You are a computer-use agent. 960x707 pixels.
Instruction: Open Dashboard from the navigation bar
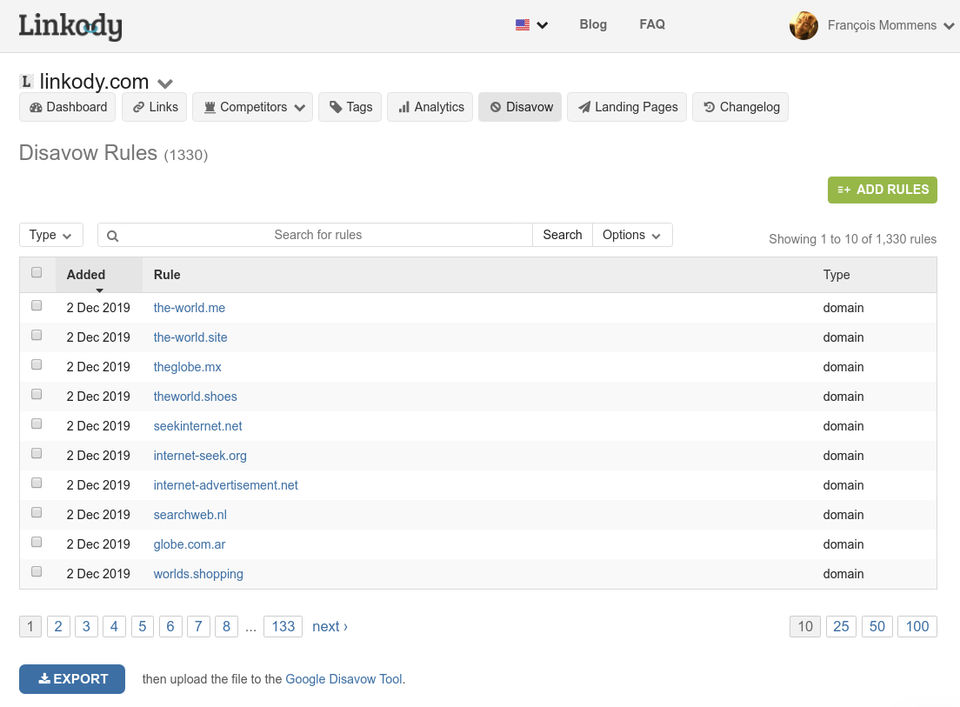[x=68, y=107]
